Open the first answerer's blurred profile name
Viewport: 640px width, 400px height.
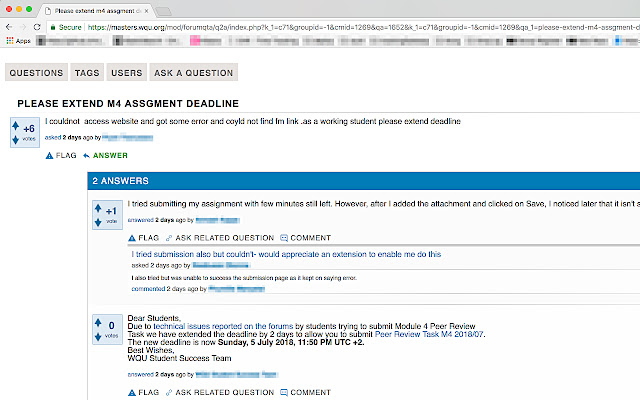tap(217, 220)
